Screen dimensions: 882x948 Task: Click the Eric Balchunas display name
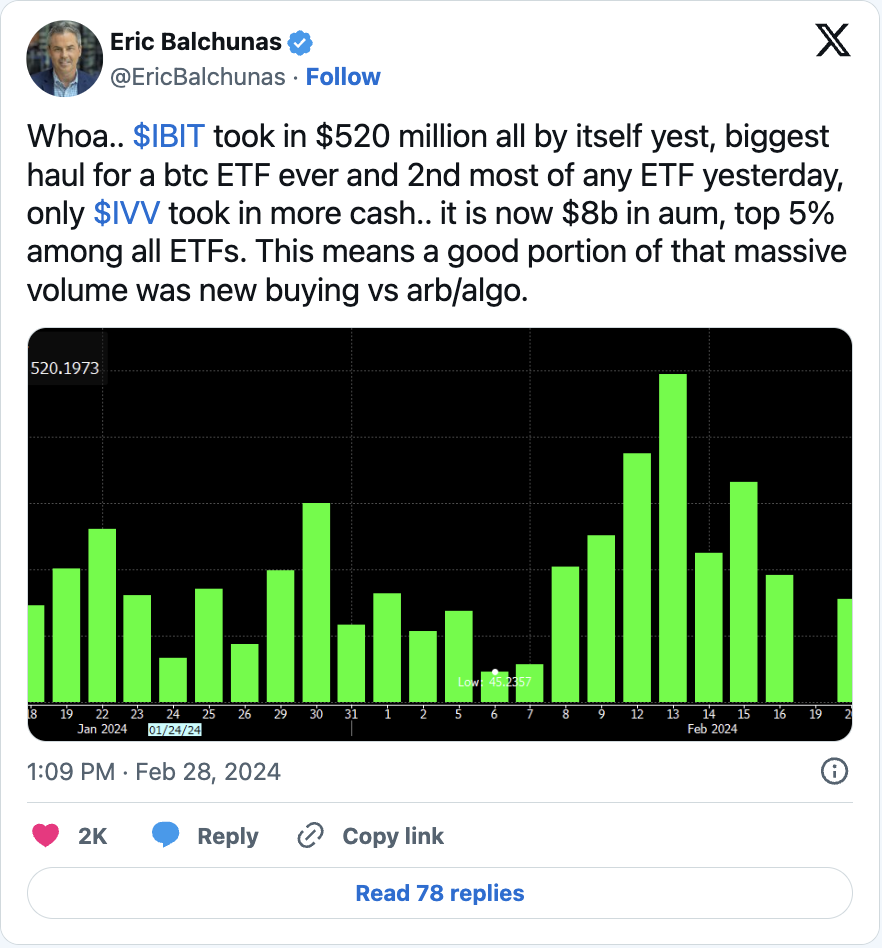(x=196, y=43)
